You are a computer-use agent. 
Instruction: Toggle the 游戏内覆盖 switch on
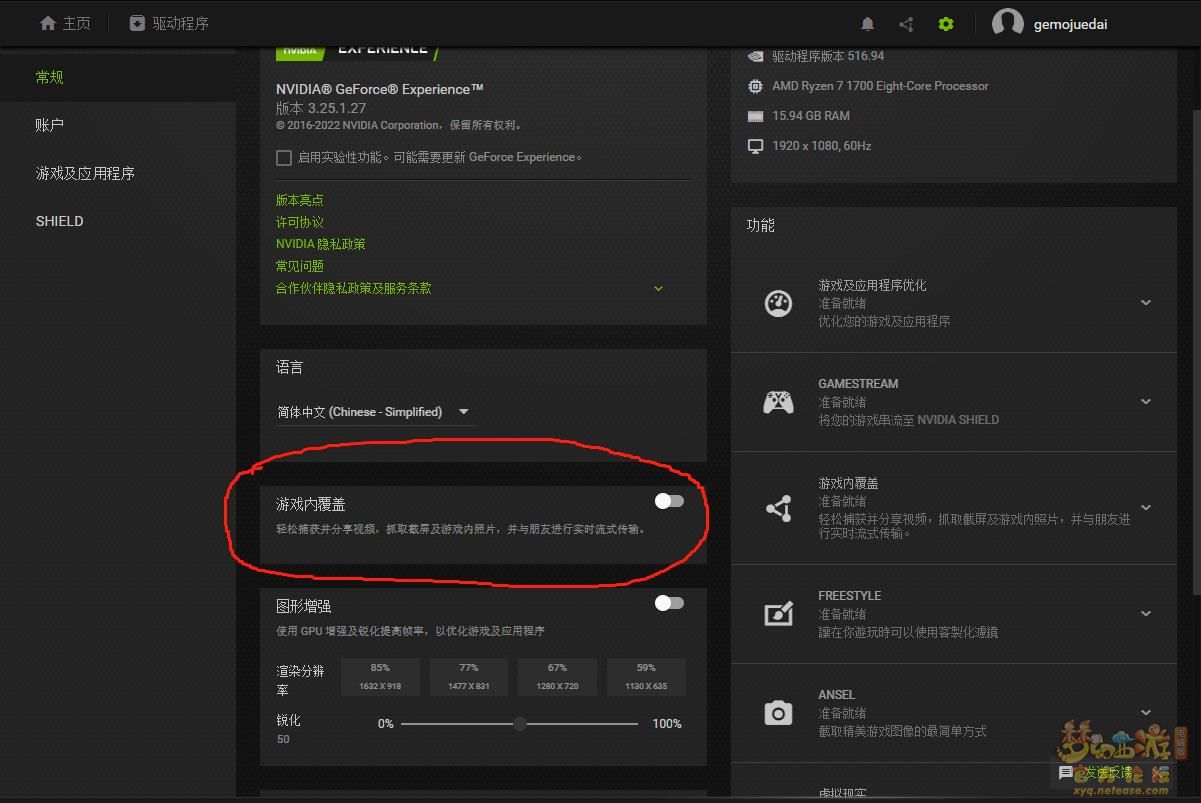[x=669, y=501]
